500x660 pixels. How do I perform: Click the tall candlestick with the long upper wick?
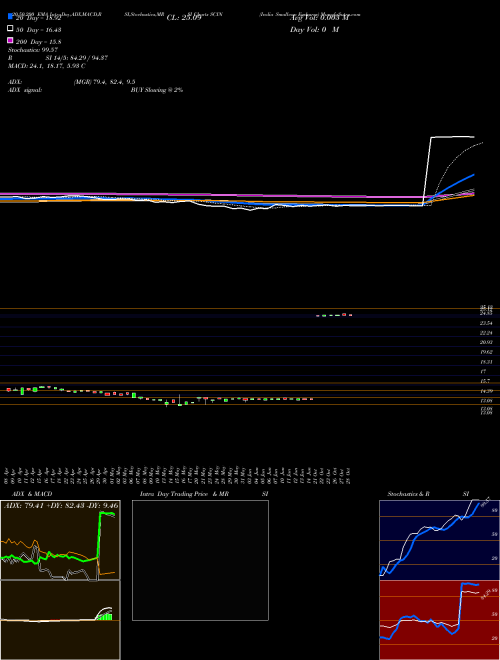point(180,400)
